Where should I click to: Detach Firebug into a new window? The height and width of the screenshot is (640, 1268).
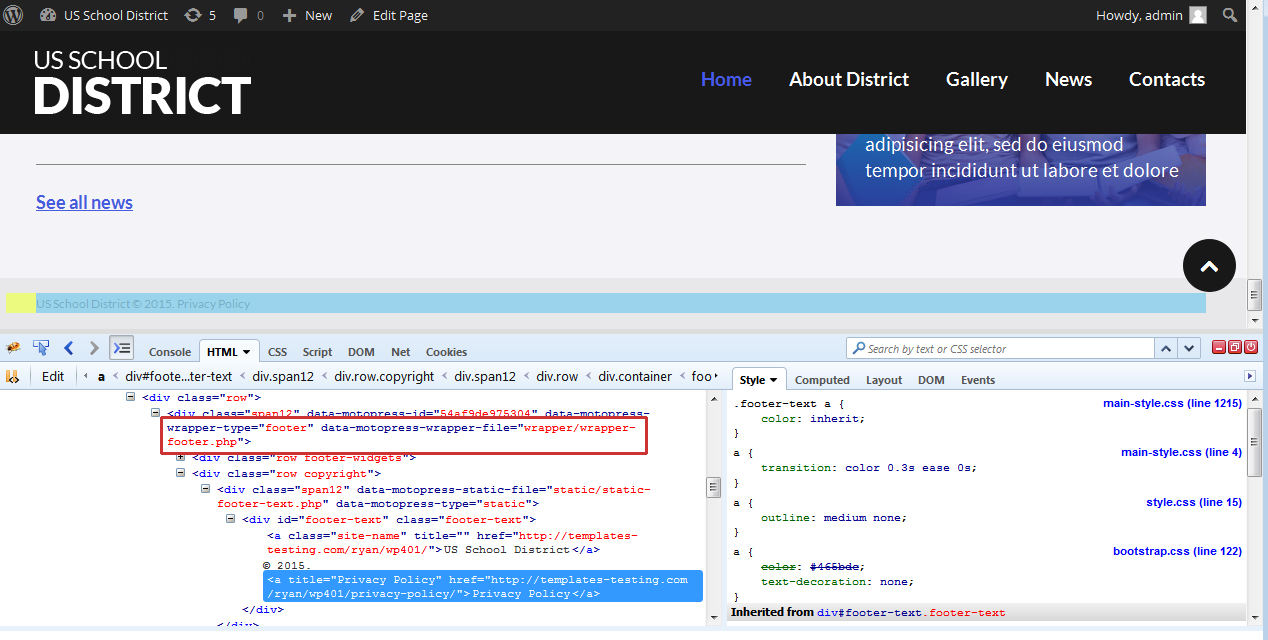click(x=1235, y=347)
